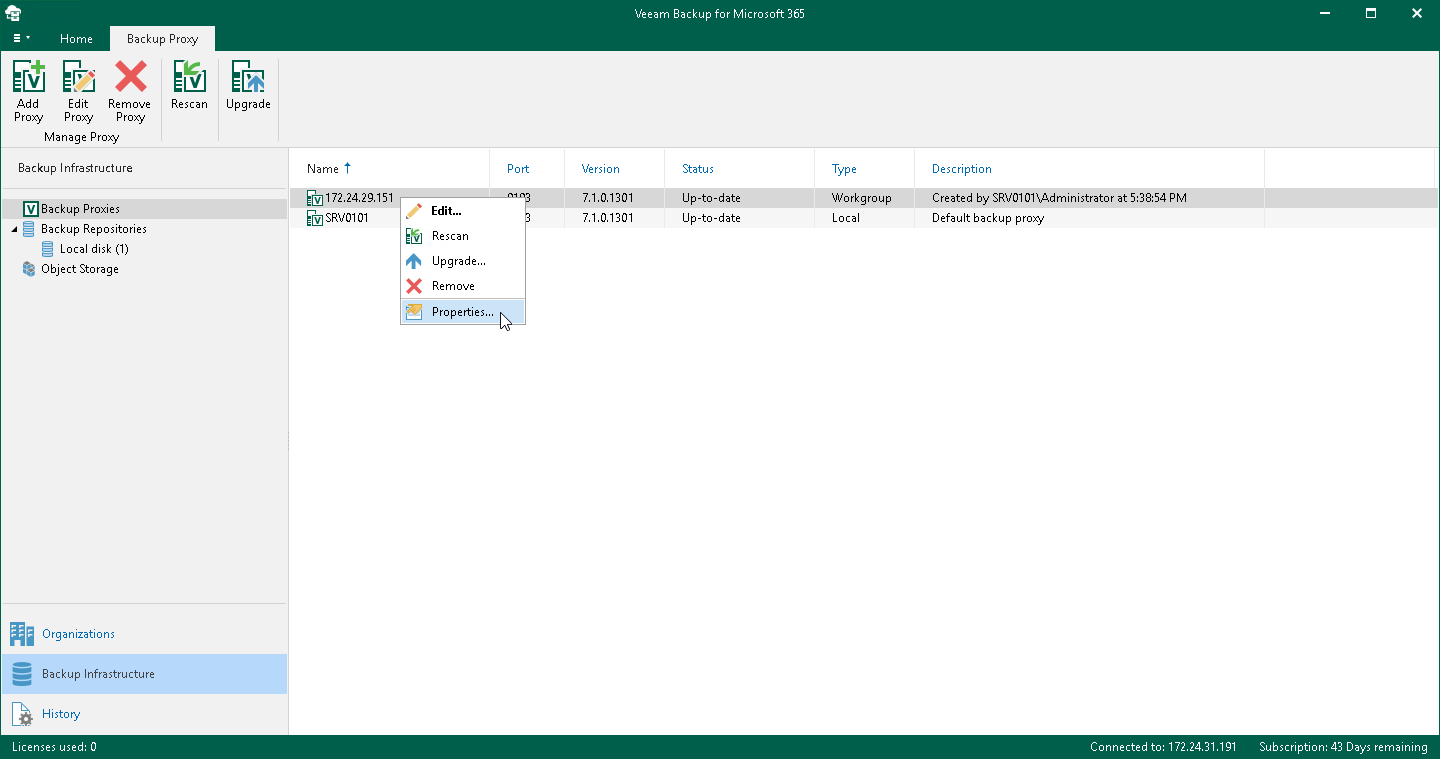Image resolution: width=1440 pixels, height=759 pixels.
Task: Select Backup Repositories in the tree
Action: (94, 229)
